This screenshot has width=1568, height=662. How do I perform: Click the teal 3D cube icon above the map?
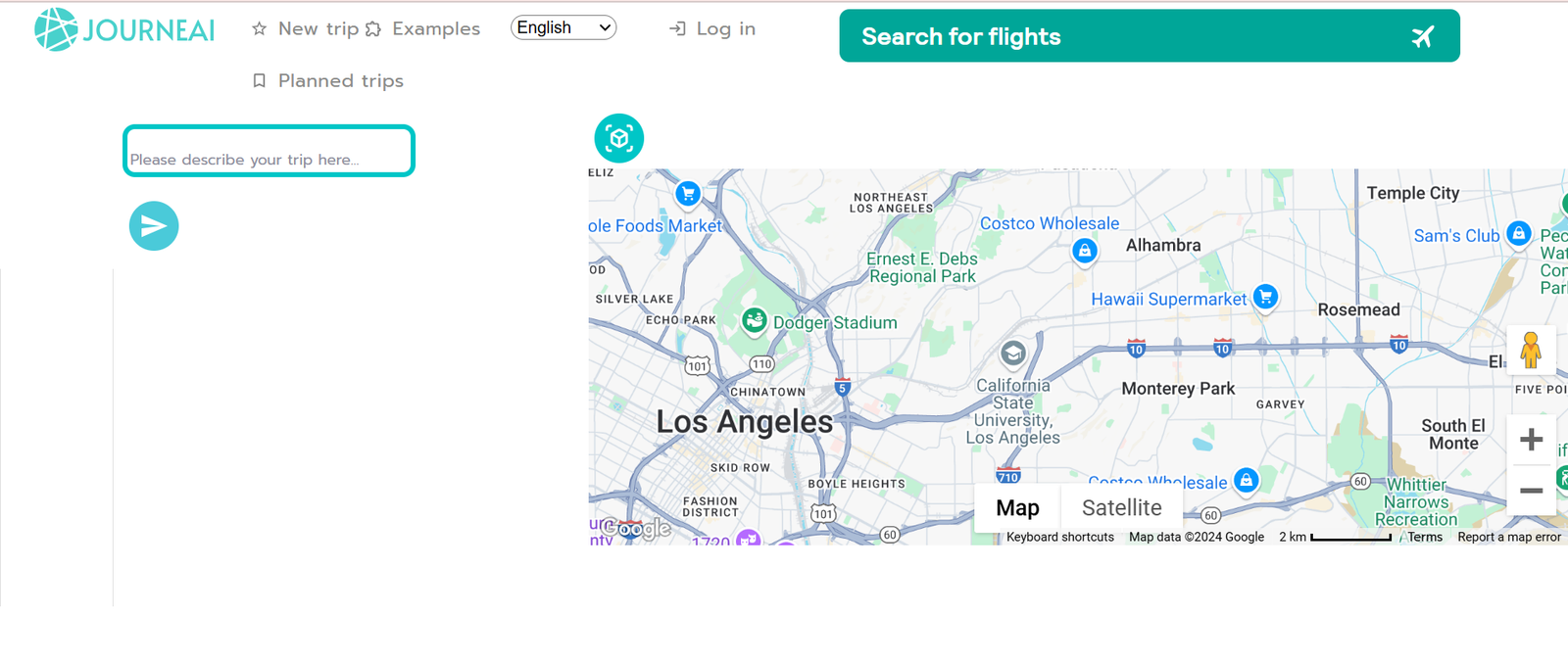point(619,138)
